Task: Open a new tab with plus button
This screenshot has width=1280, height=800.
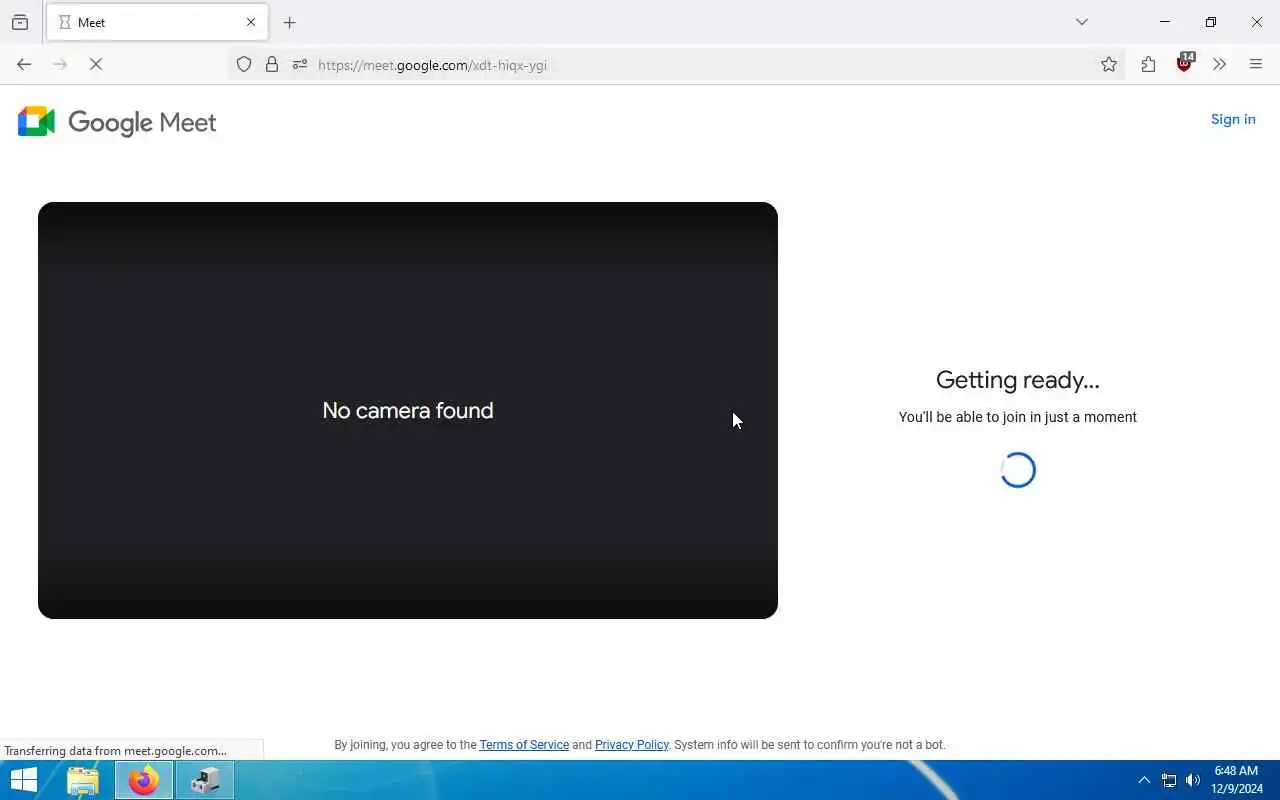Action: click(290, 22)
